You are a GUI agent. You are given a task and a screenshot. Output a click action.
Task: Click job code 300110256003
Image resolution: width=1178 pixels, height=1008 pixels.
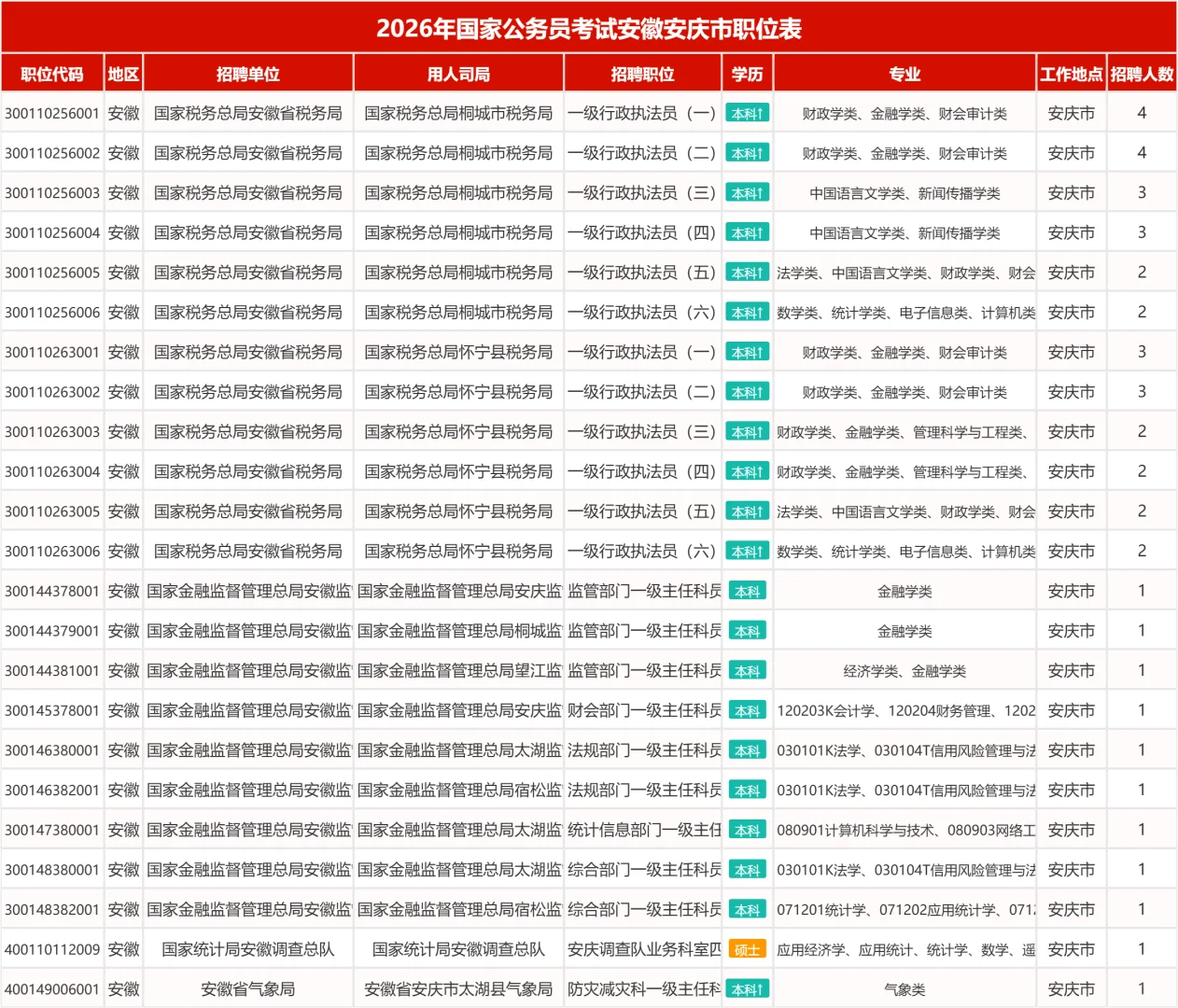(x=52, y=193)
